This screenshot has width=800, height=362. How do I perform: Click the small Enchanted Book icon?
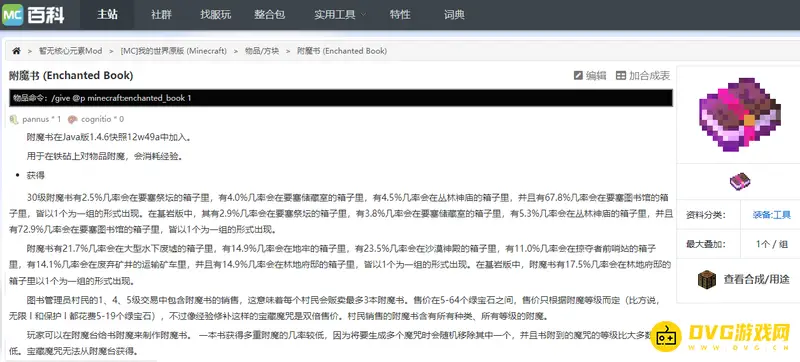(740, 181)
